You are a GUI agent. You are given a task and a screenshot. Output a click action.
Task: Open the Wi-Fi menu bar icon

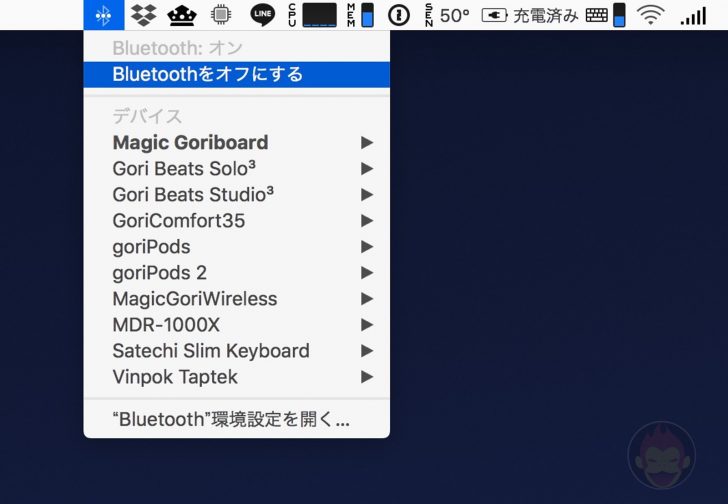[x=650, y=16]
